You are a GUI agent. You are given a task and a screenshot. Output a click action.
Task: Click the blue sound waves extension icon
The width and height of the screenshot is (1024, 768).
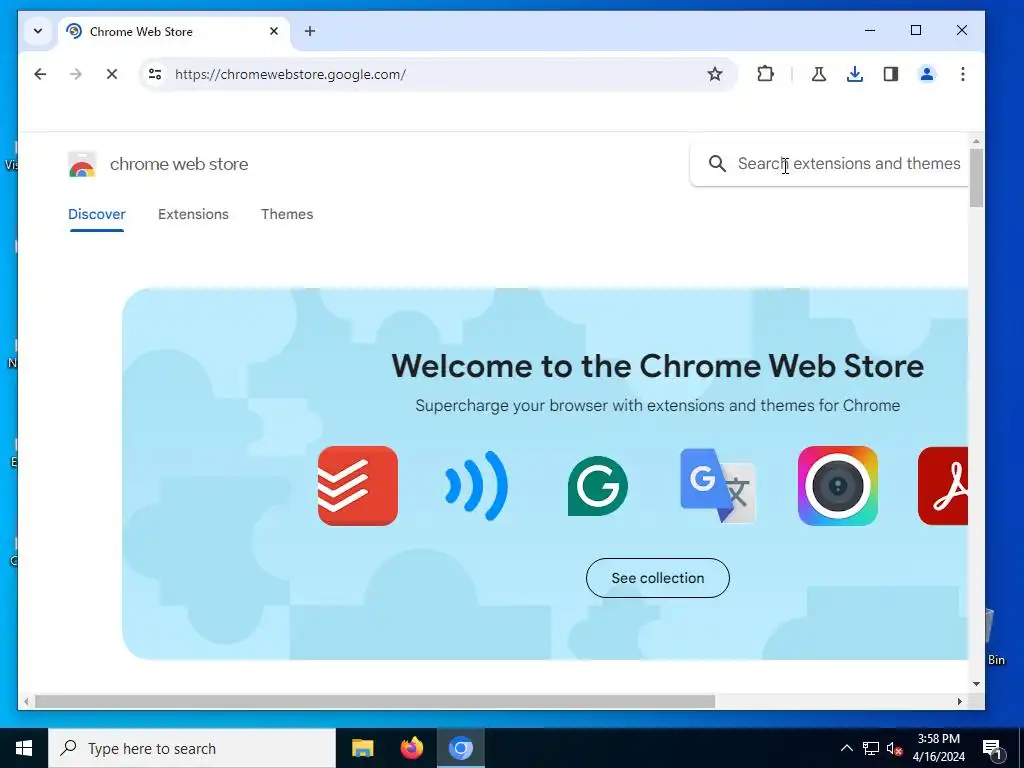477,486
